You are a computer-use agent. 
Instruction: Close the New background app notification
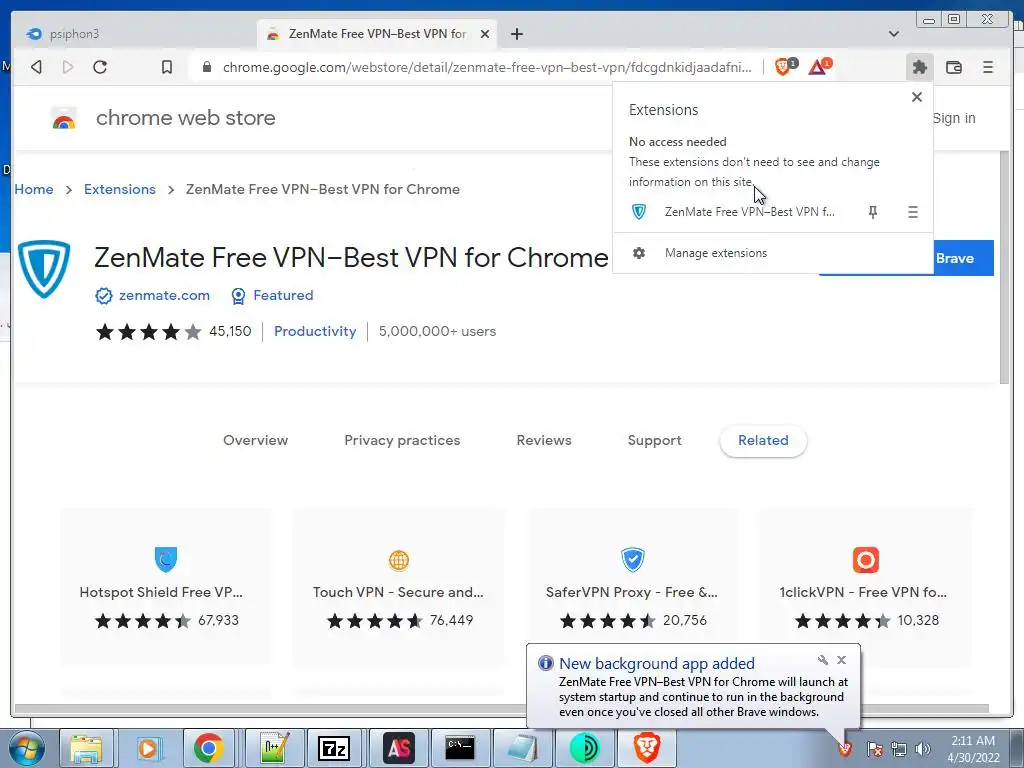[x=842, y=660]
